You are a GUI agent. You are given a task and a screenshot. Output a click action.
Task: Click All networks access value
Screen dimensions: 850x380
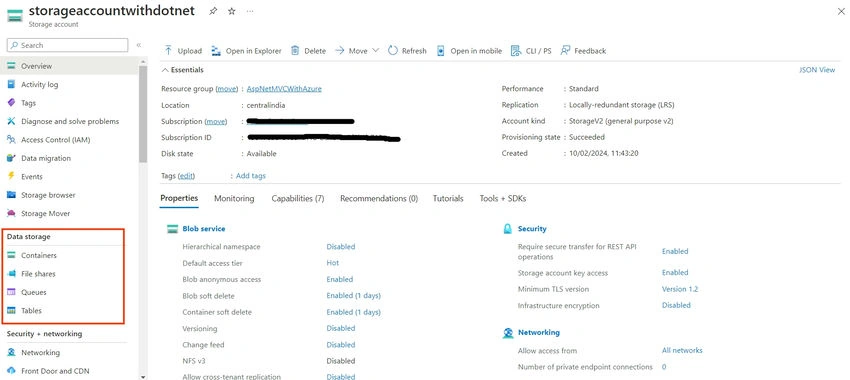[x=682, y=350]
